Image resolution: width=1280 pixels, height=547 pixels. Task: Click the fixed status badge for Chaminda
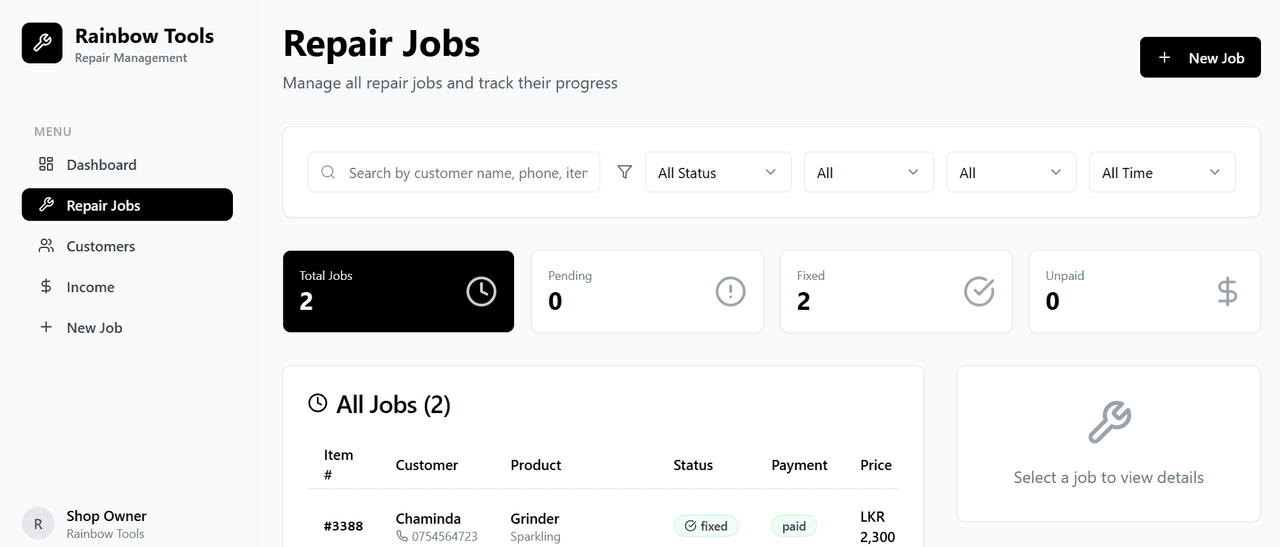click(705, 526)
